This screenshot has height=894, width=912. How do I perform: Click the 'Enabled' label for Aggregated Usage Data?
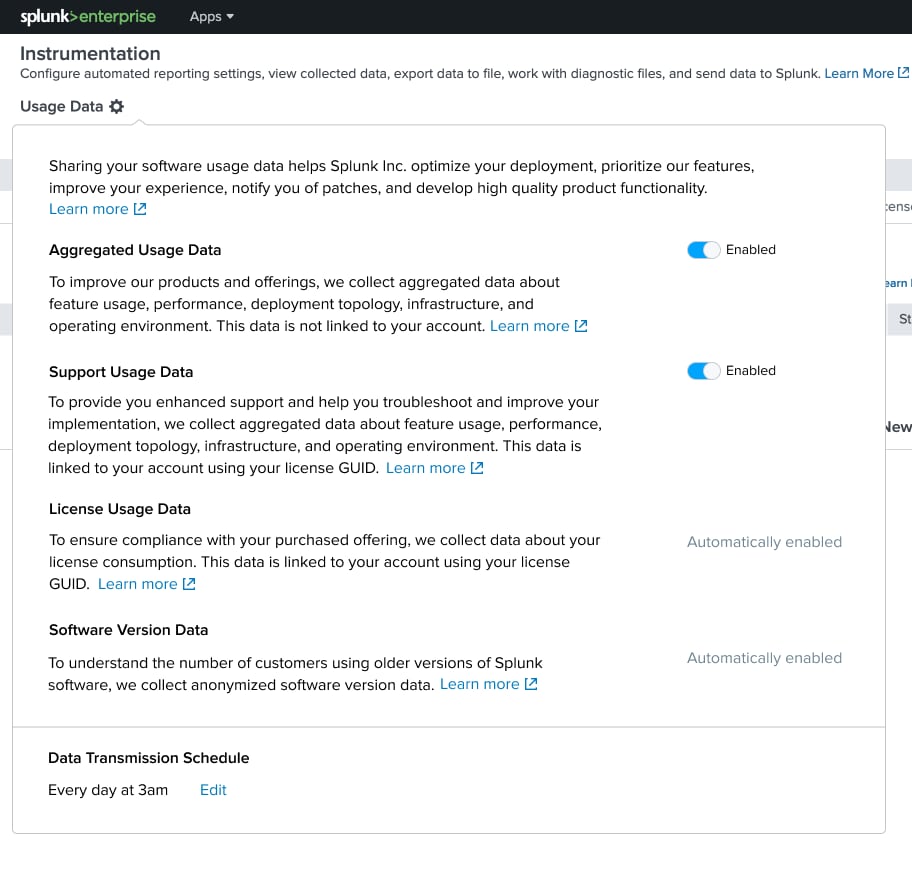pos(750,250)
